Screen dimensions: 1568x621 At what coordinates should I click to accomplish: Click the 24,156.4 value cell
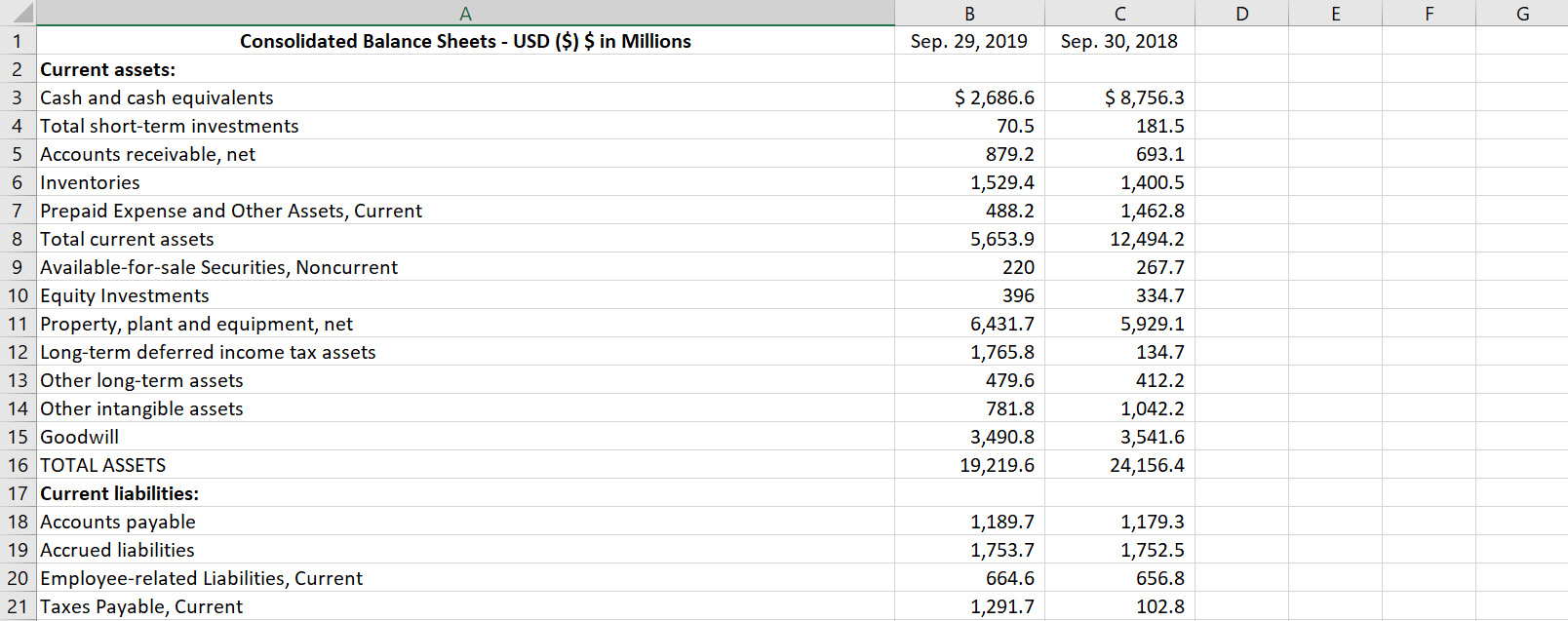pyautogui.click(x=1119, y=465)
